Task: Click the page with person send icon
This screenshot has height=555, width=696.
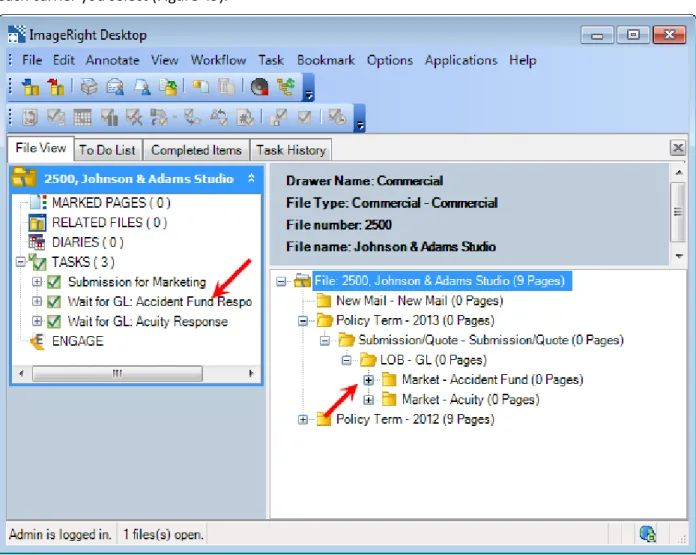Action: pos(142,87)
